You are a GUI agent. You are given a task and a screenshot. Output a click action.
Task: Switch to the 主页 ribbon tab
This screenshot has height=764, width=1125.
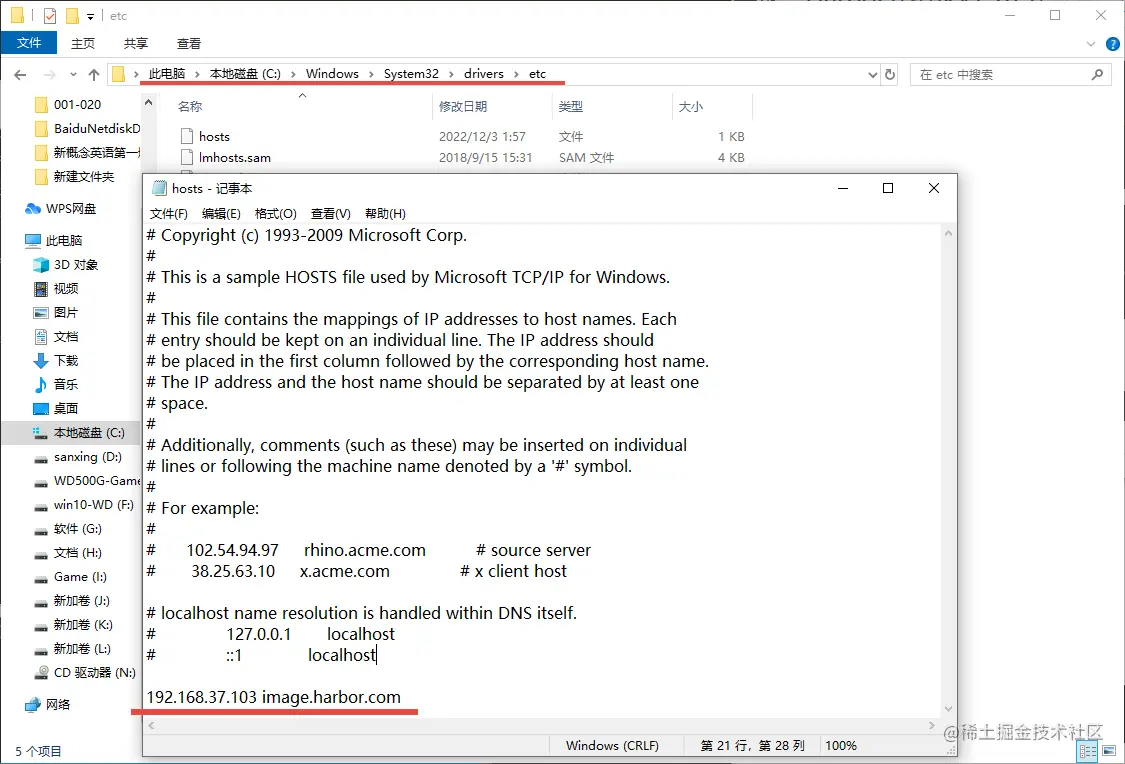[83, 43]
